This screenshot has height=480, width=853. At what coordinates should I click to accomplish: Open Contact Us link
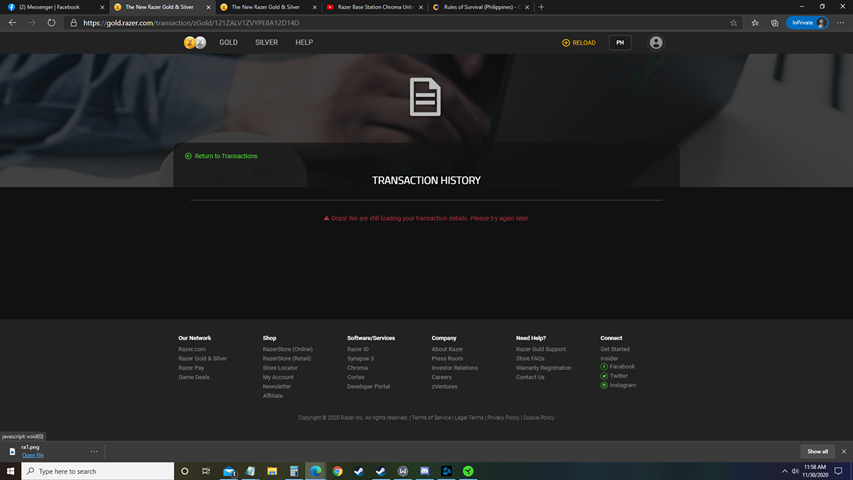coord(530,377)
